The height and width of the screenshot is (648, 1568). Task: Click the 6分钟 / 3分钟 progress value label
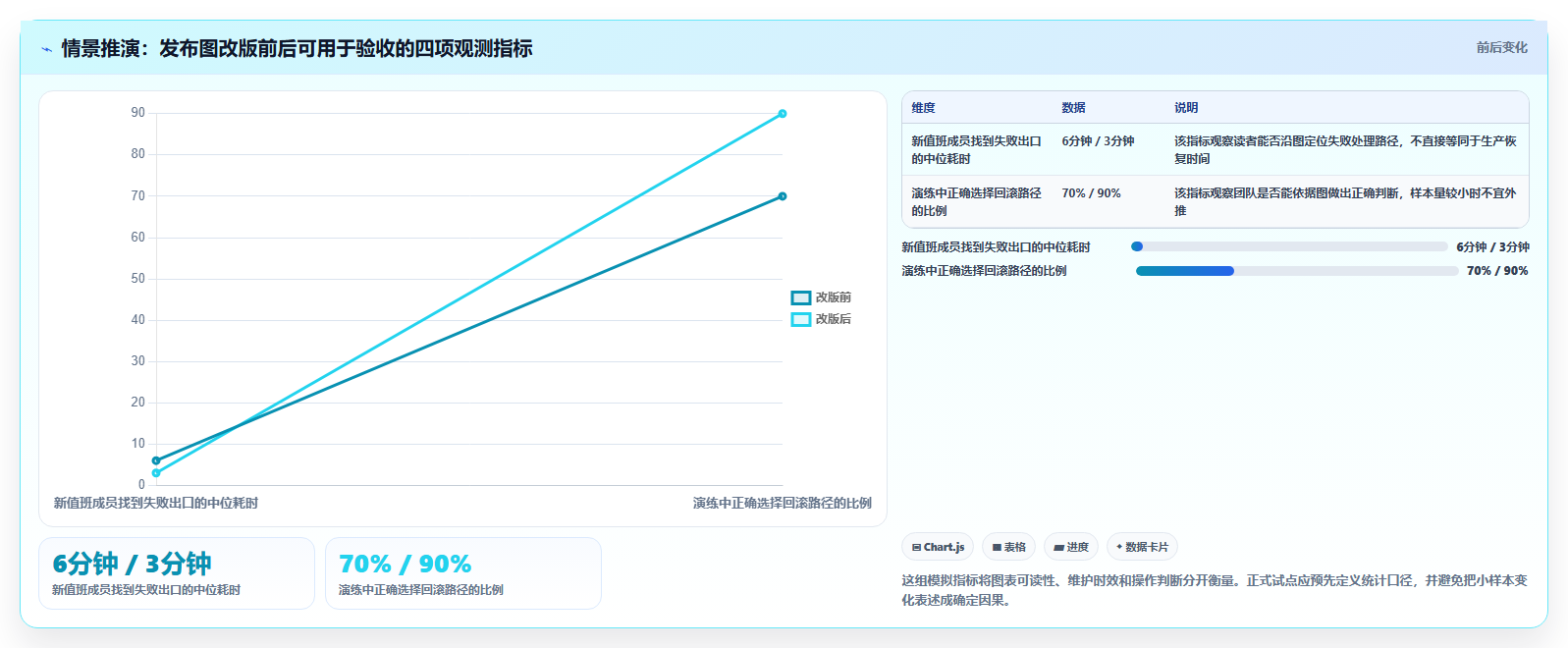point(1492,247)
